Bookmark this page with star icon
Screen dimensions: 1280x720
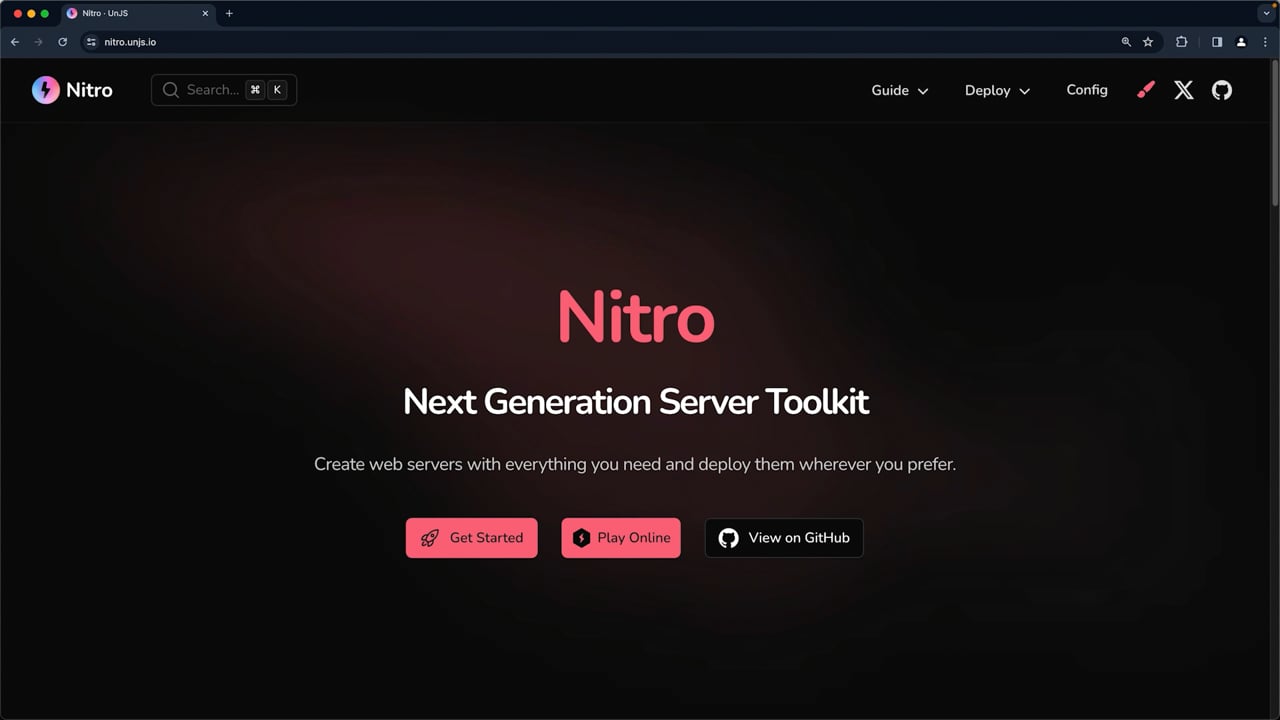tap(1148, 42)
